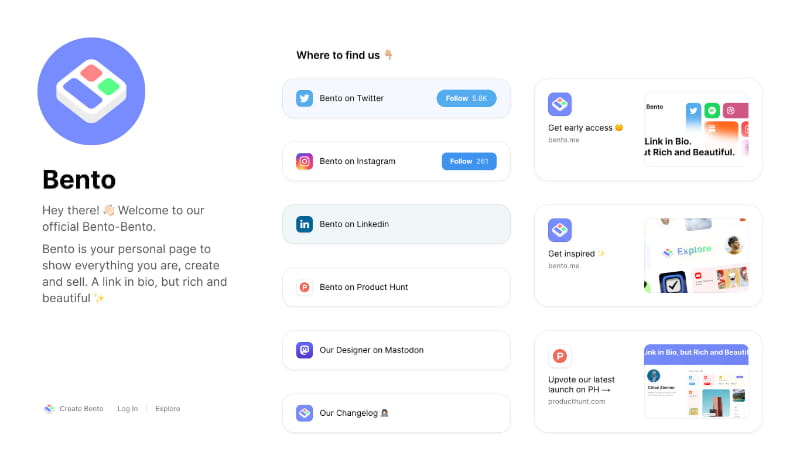This screenshot has width=800, height=449.
Task: Open Bento on Linkedin card
Action: click(396, 224)
